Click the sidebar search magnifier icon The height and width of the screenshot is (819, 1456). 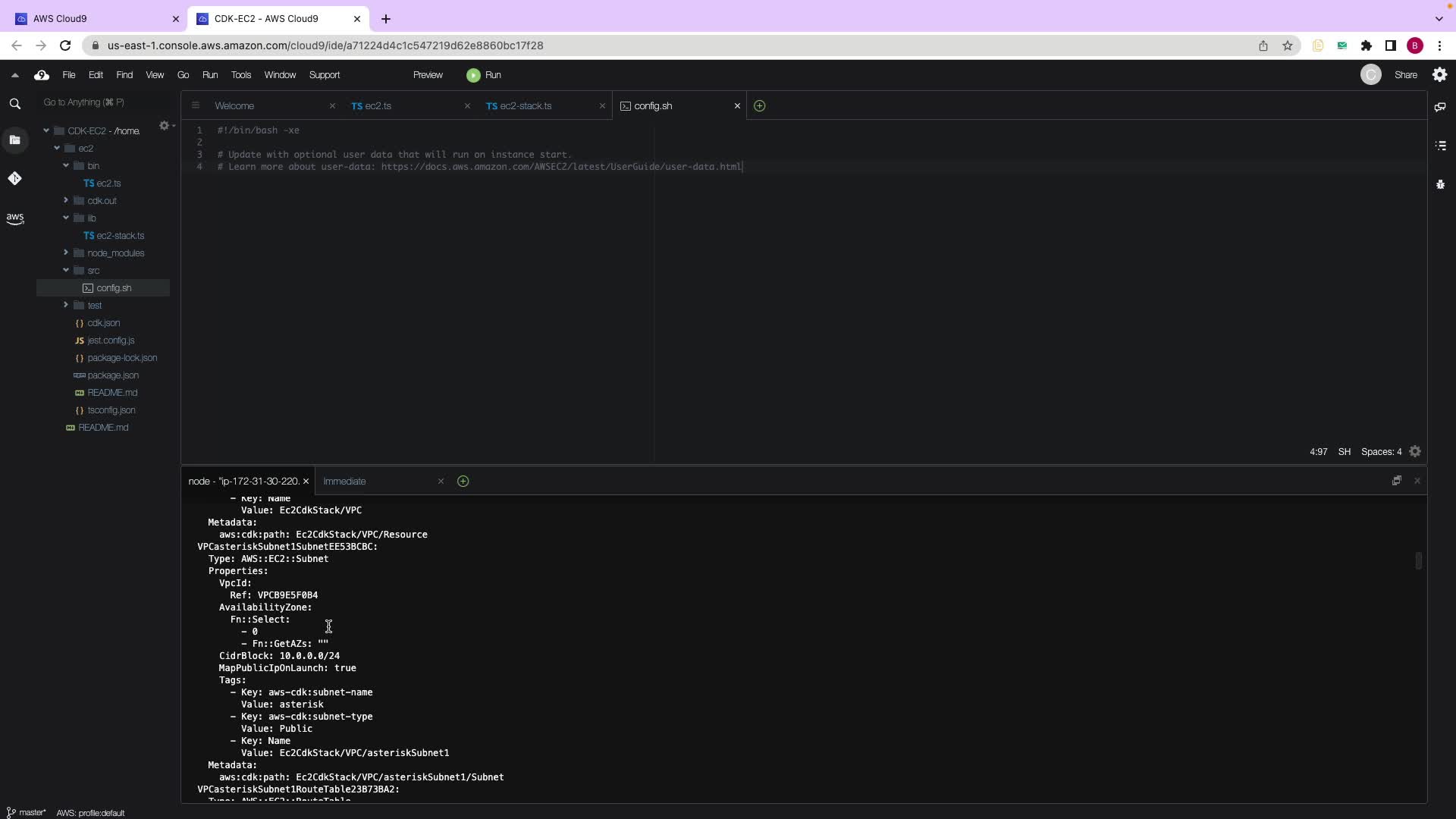14,104
